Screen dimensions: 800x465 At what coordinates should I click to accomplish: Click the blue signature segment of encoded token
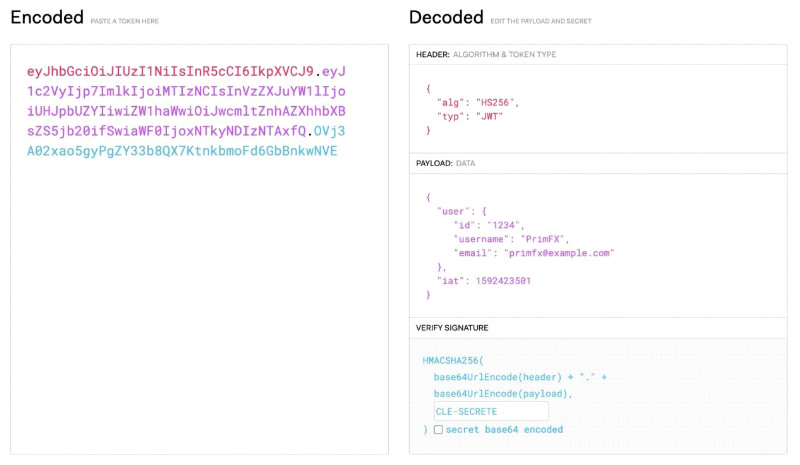pyautogui.click(x=182, y=151)
